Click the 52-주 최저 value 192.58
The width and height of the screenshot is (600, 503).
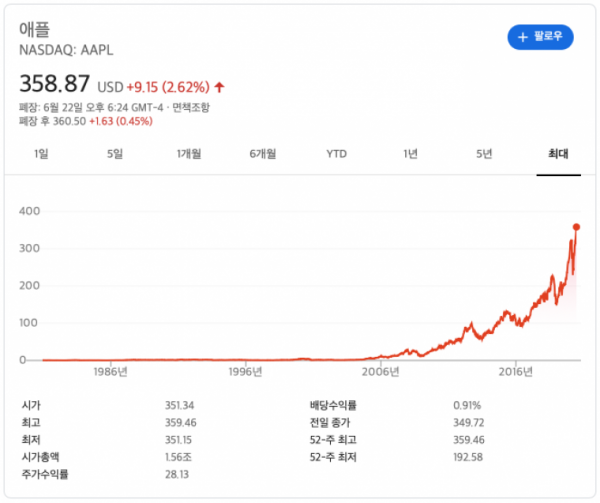pyautogui.click(x=468, y=457)
